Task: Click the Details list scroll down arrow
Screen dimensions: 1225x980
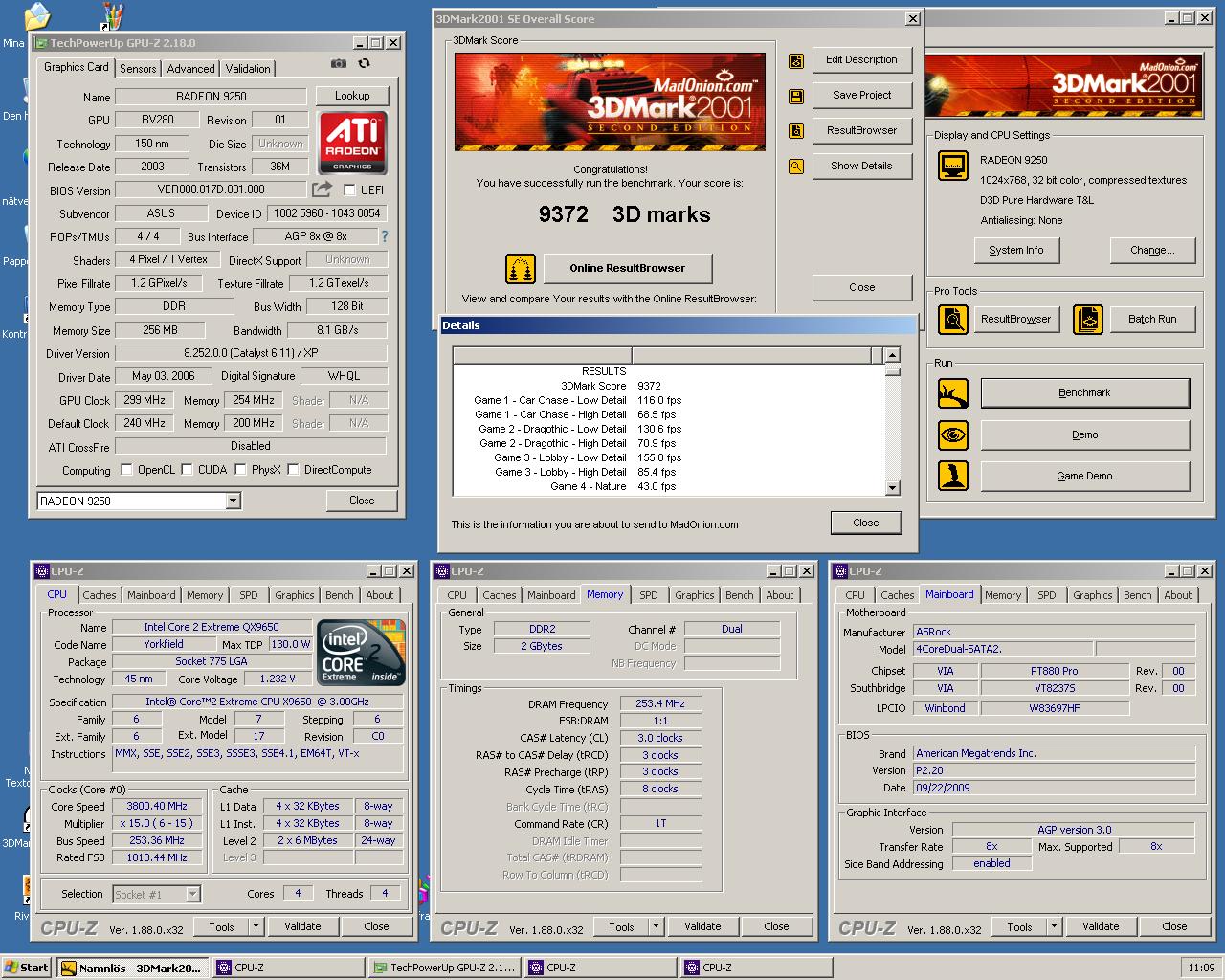Action: (x=892, y=488)
